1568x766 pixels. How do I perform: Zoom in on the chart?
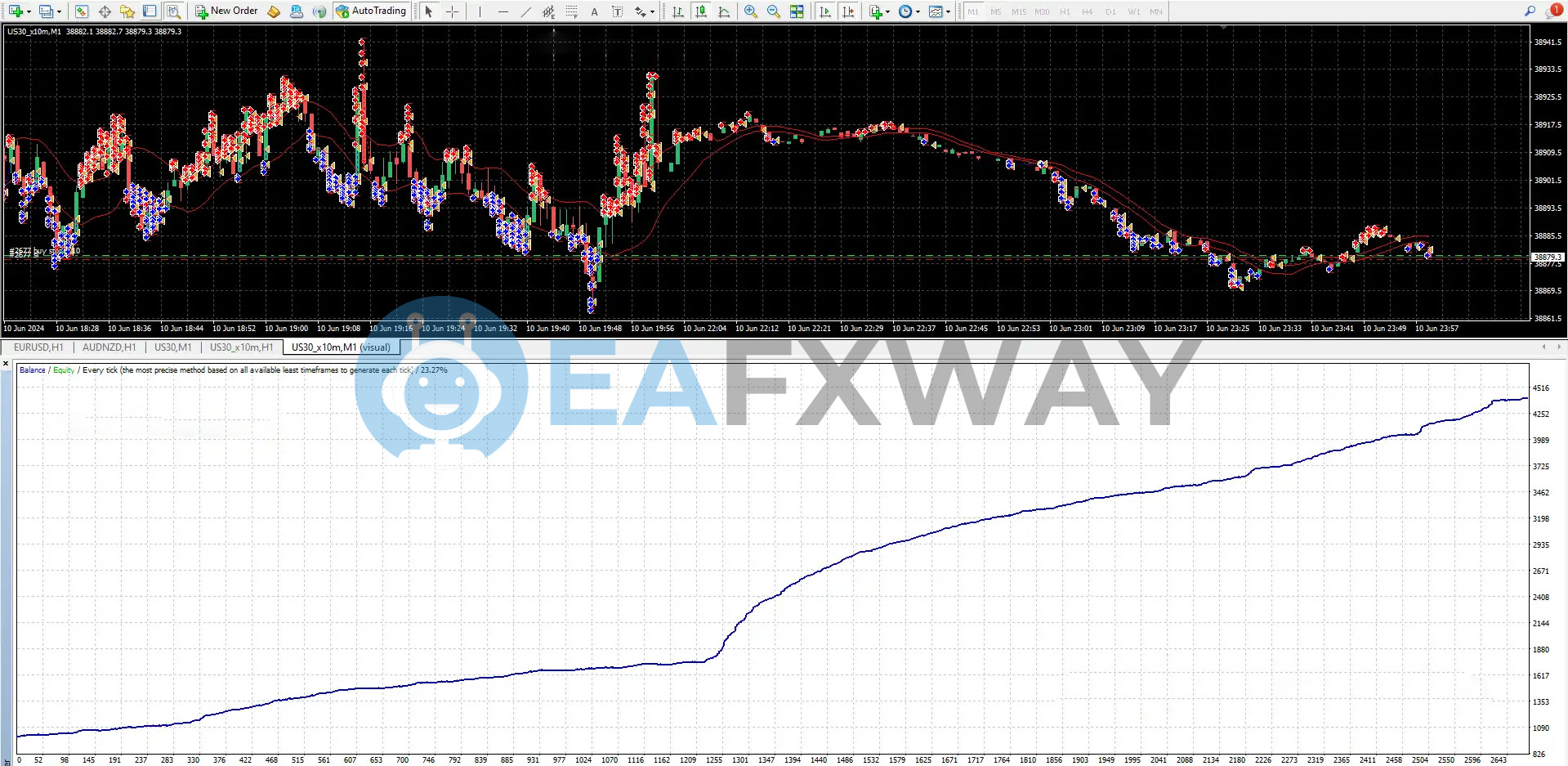coord(749,11)
